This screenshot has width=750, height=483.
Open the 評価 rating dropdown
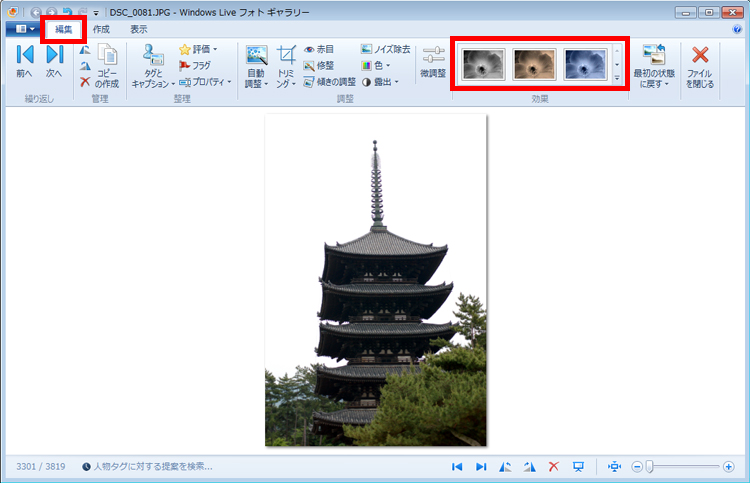(198, 49)
